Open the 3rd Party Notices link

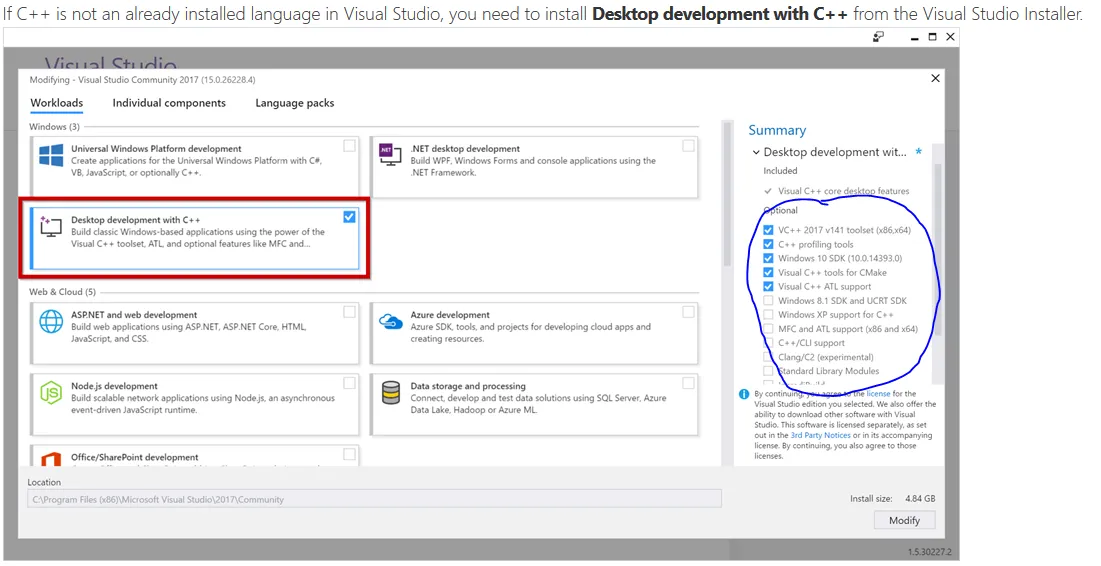point(820,435)
